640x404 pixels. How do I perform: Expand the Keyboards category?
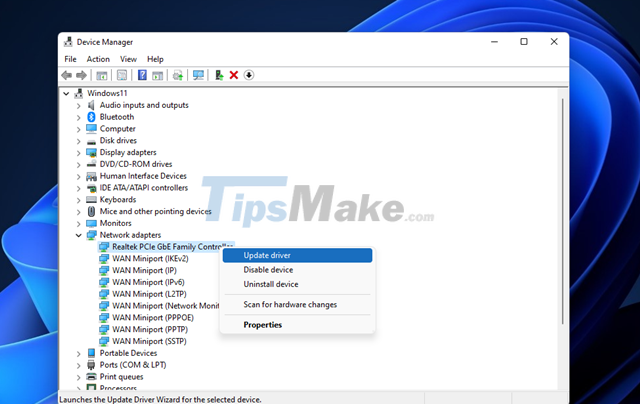tap(78, 200)
